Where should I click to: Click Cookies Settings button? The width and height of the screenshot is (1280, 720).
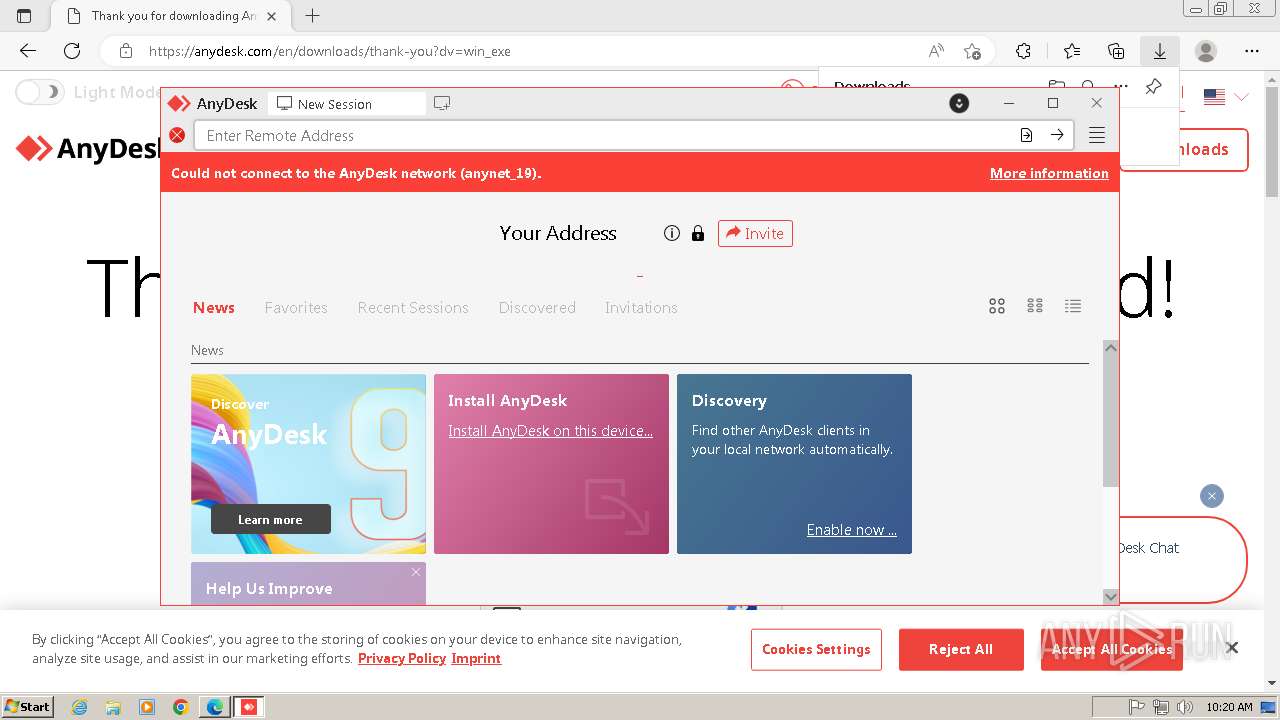816,649
